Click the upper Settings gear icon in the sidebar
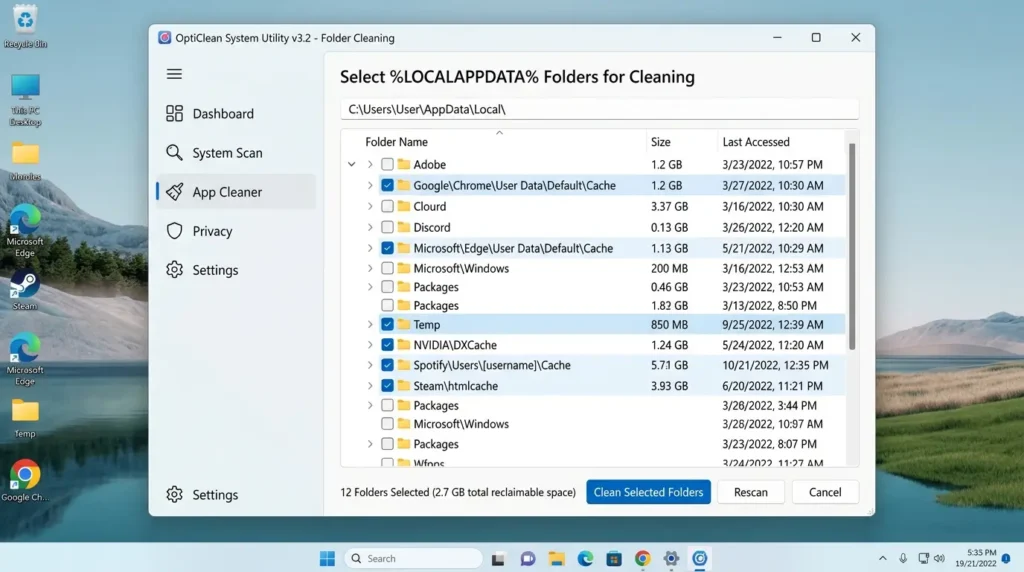1024x572 pixels. [174, 270]
